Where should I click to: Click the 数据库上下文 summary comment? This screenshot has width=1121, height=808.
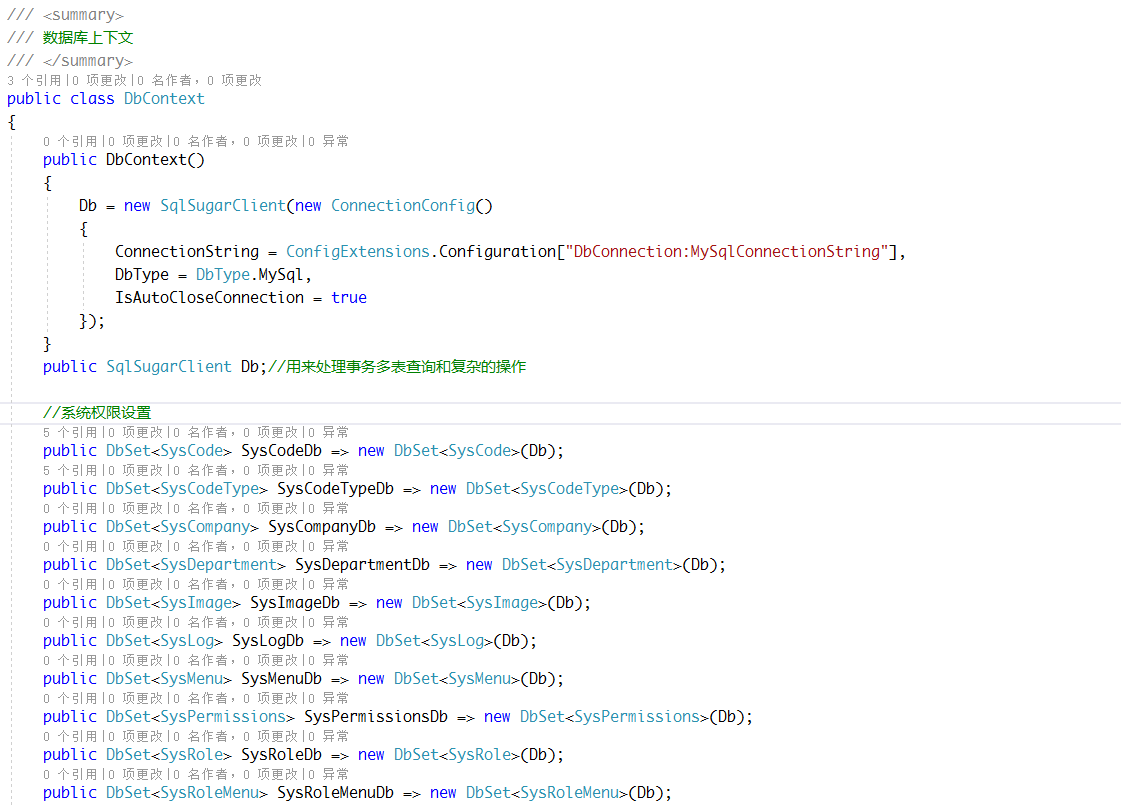pos(88,38)
